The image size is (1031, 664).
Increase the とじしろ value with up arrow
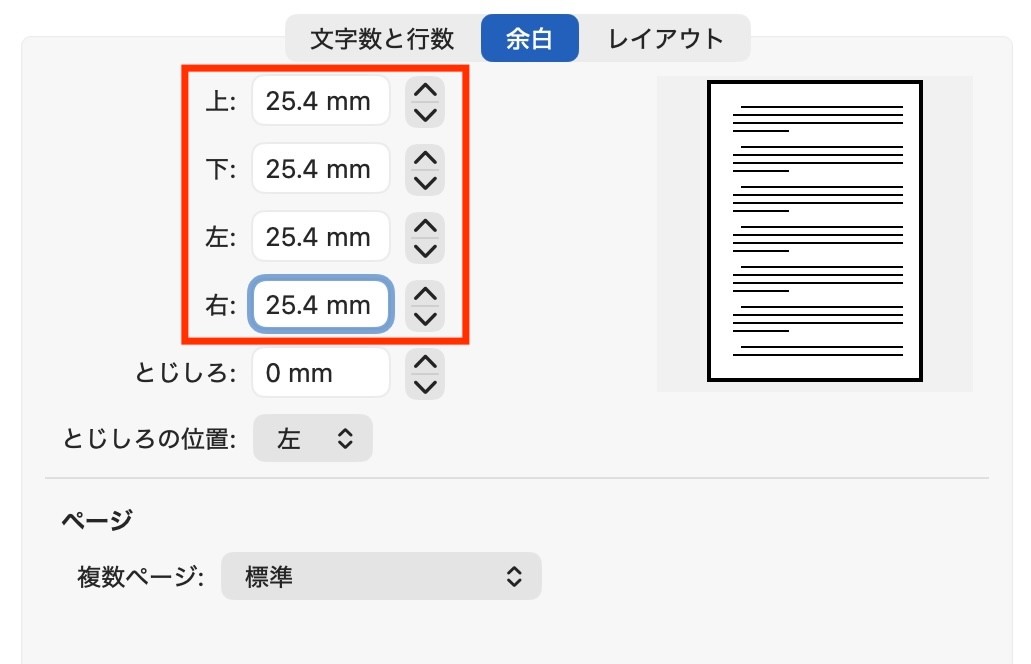click(x=425, y=362)
